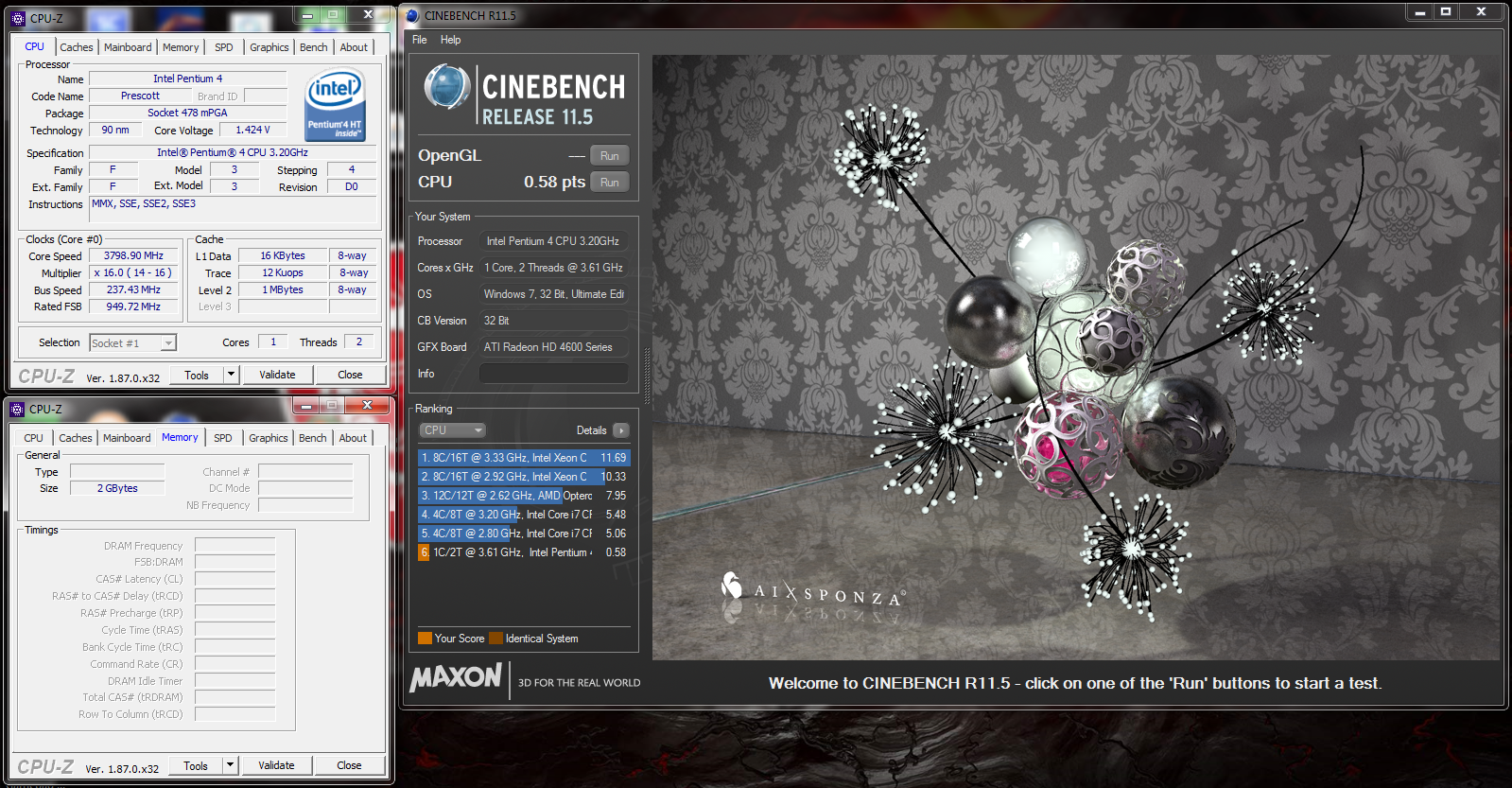1512x788 pixels.
Task: Select Mainboard tab in bottom CPU-Z window
Action: pos(127,438)
